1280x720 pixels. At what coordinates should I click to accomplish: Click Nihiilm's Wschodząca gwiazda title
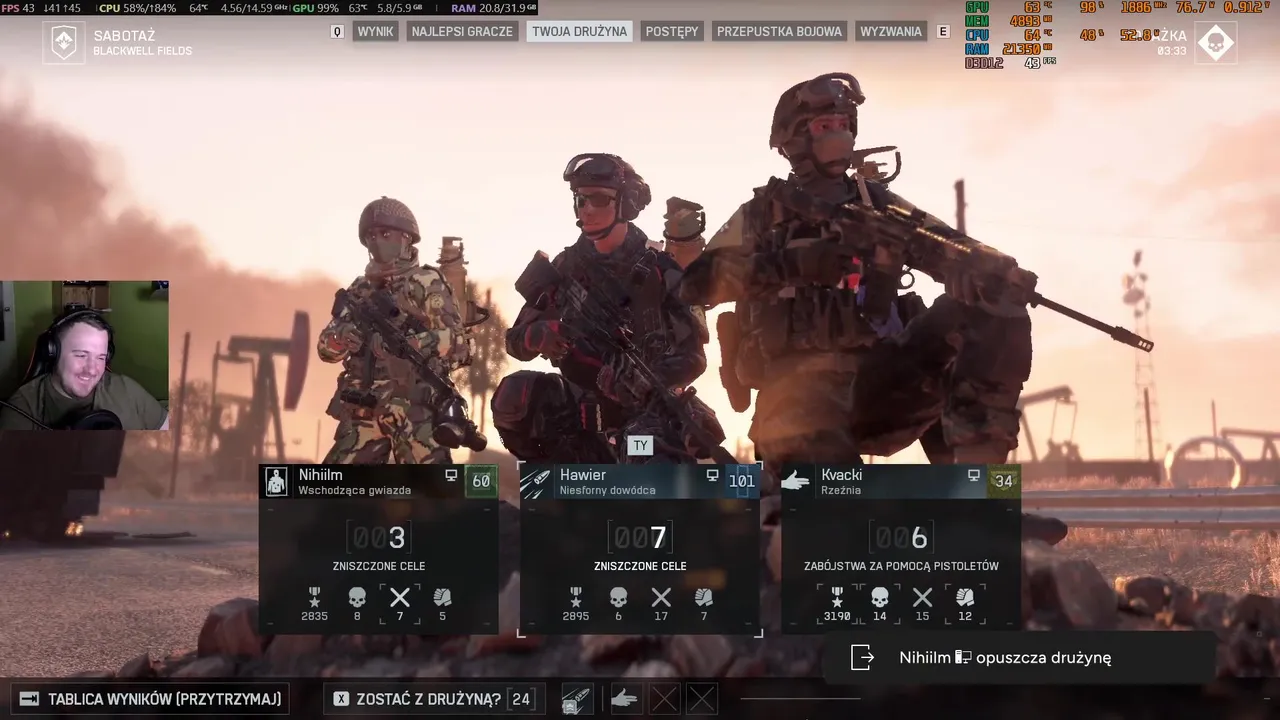[355, 490]
